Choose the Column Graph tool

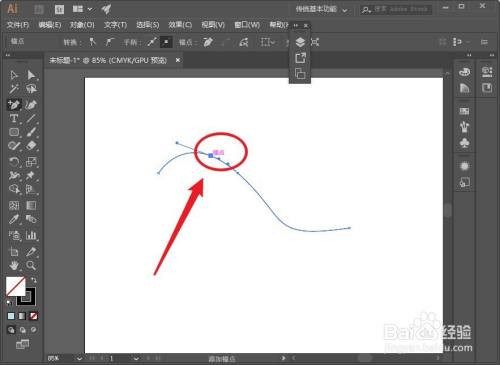[31, 235]
